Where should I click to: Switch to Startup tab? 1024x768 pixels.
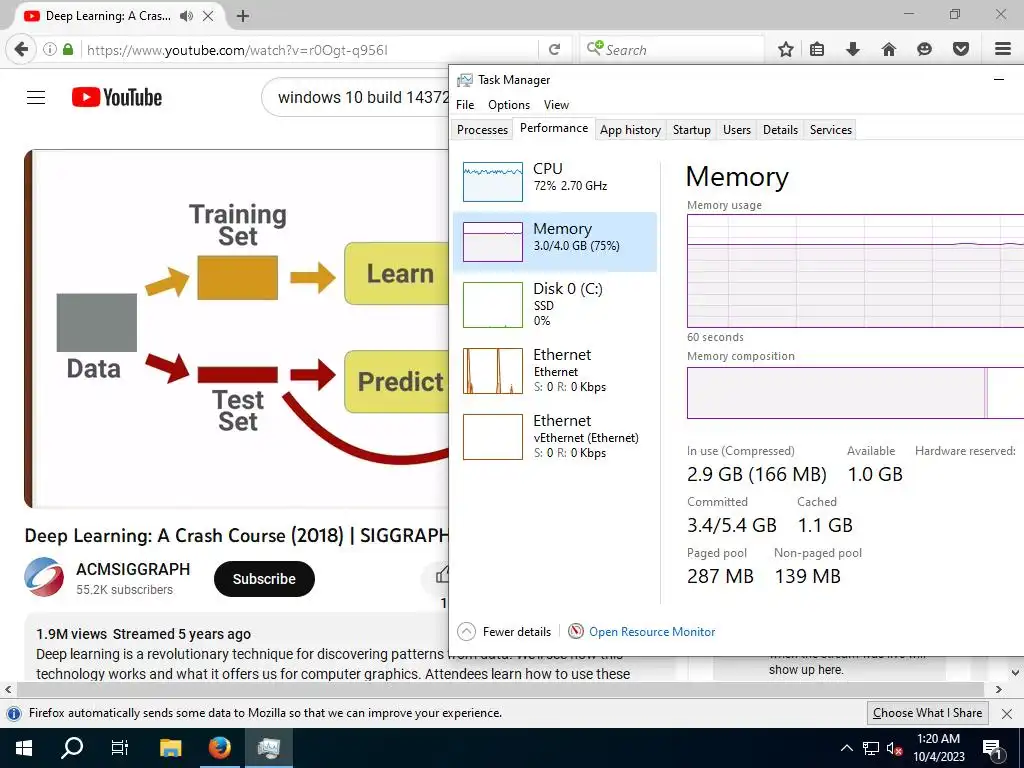[692, 130]
